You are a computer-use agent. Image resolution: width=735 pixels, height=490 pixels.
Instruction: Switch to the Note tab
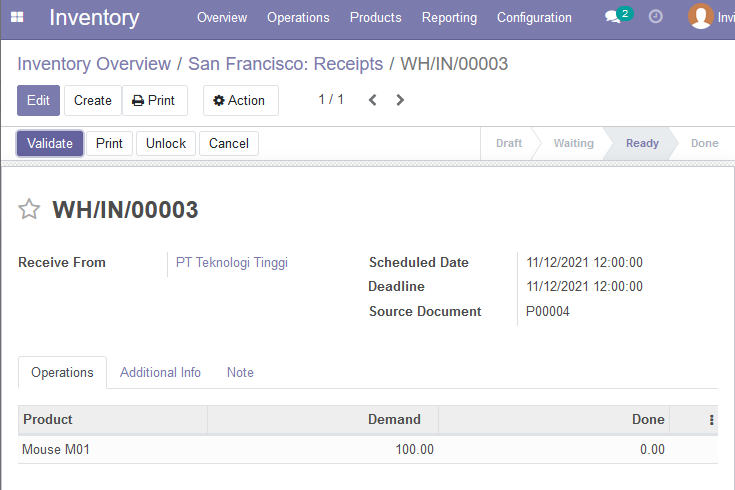240,372
